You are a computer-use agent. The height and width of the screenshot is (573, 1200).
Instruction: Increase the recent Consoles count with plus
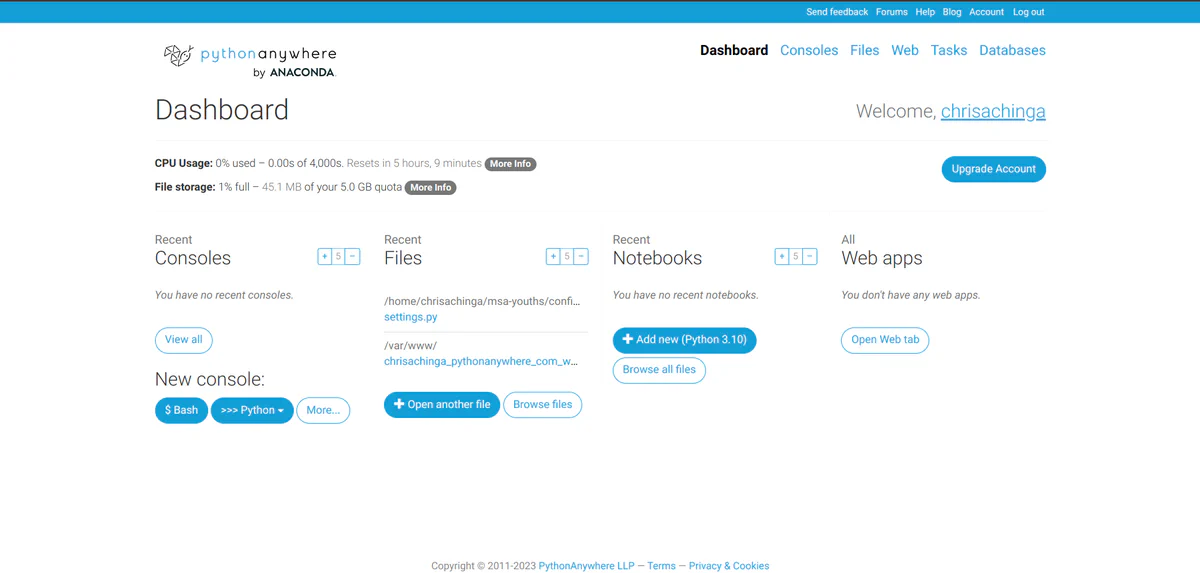324,257
